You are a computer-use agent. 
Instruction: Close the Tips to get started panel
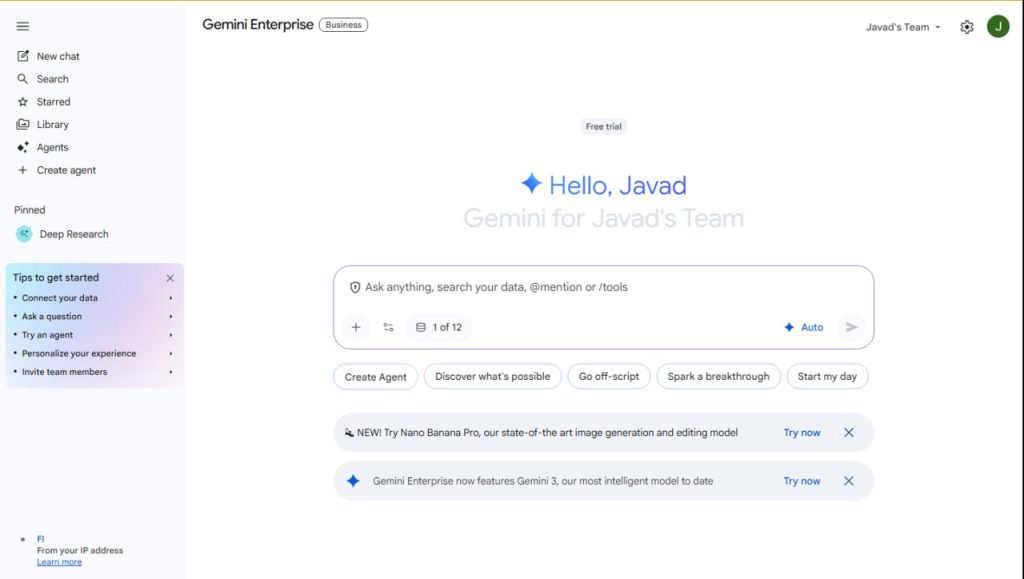[x=170, y=278]
